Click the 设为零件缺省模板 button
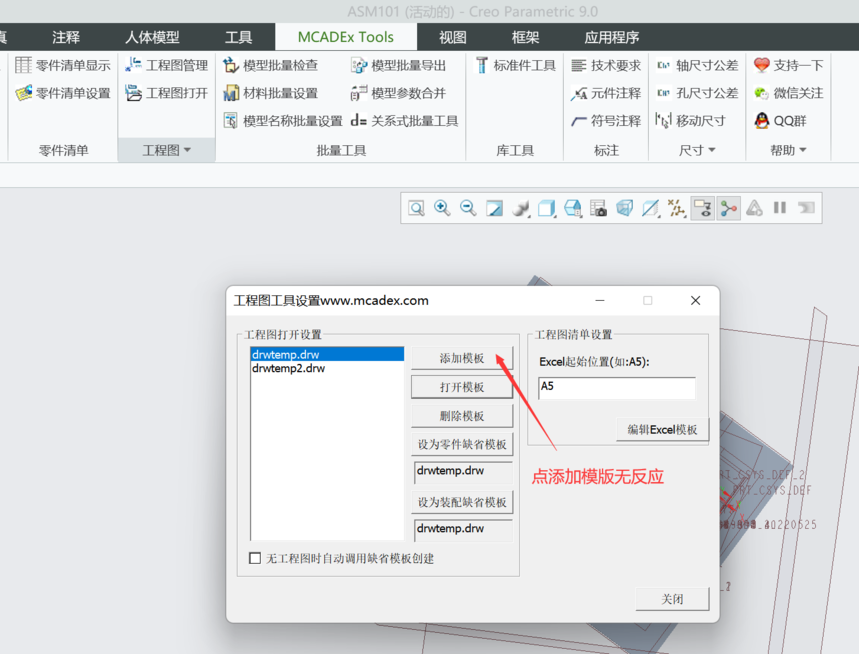 tap(462, 444)
